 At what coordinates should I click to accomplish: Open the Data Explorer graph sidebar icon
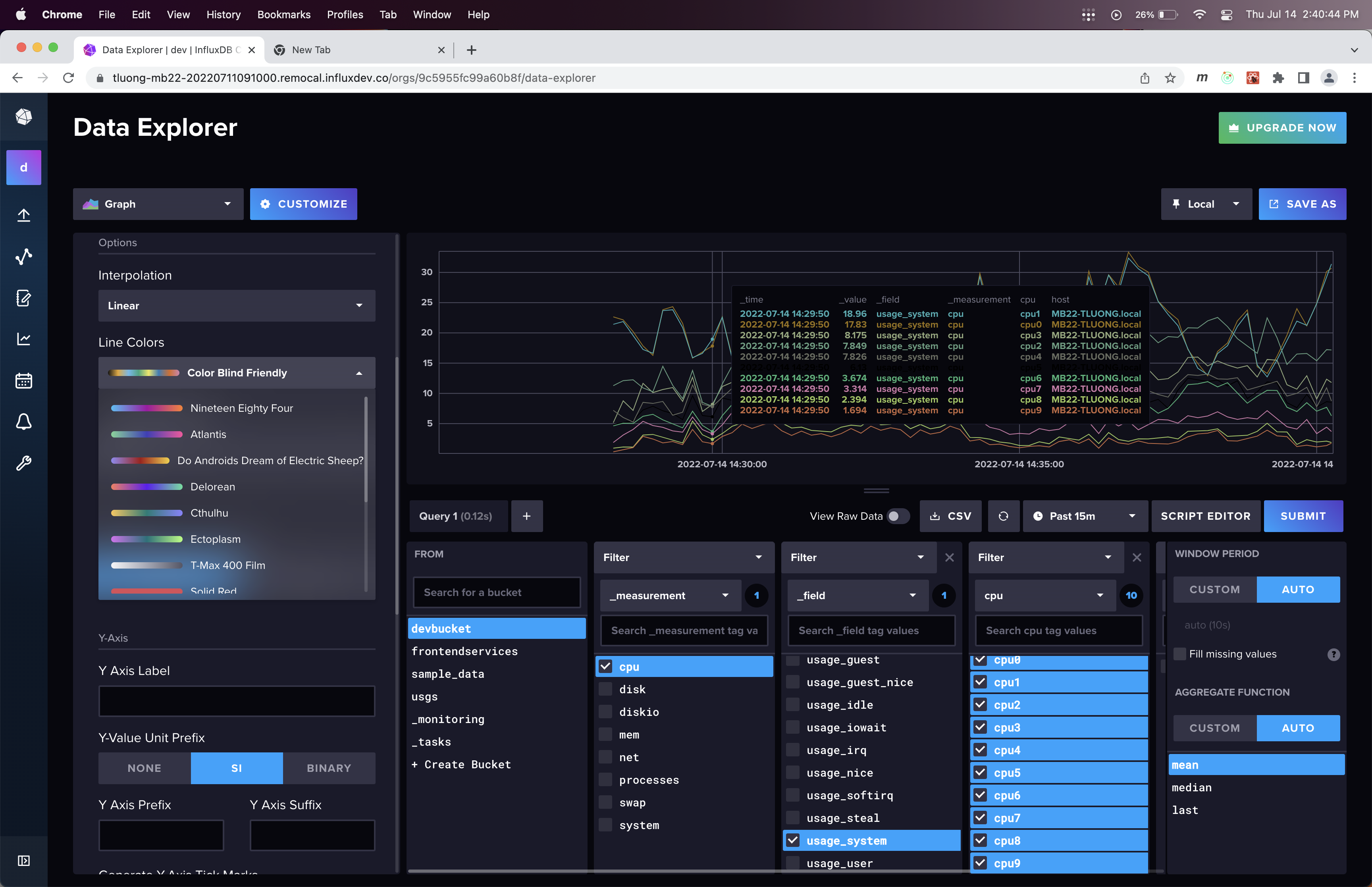(x=23, y=257)
